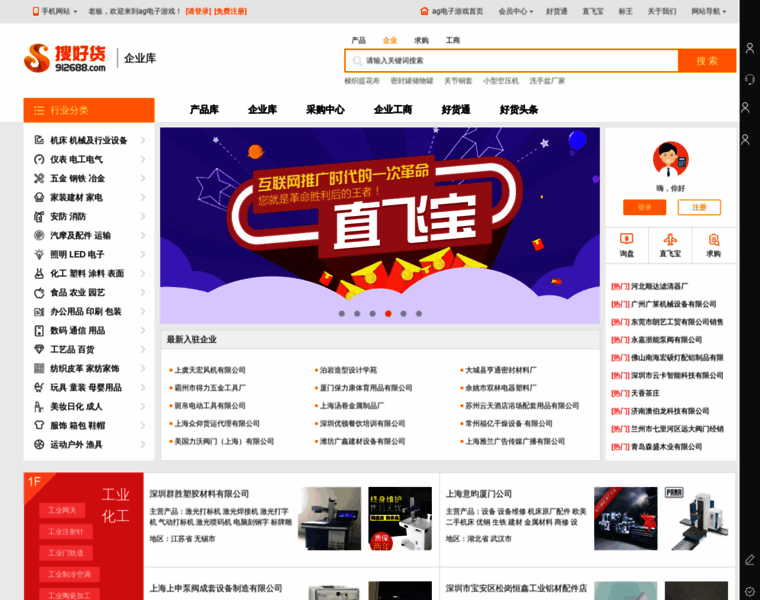Click the wheel icon beside 汽摩及配件 运输
This screenshot has width=760, height=600.
coord(39,236)
